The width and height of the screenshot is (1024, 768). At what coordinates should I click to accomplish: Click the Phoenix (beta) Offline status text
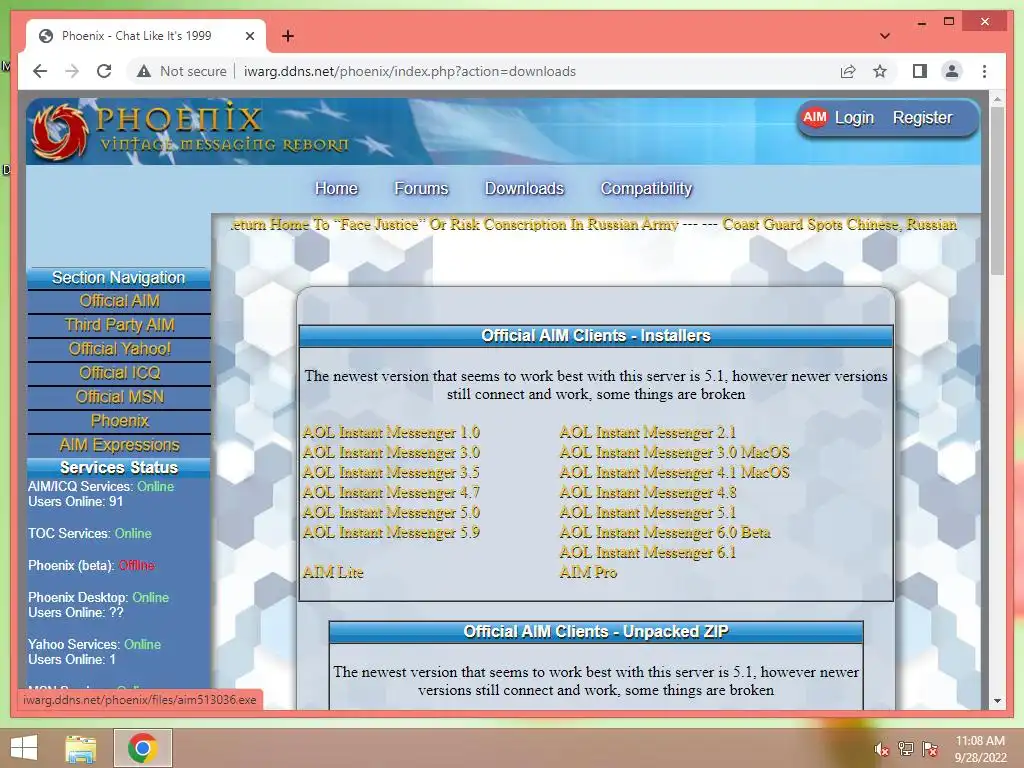(91, 566)
